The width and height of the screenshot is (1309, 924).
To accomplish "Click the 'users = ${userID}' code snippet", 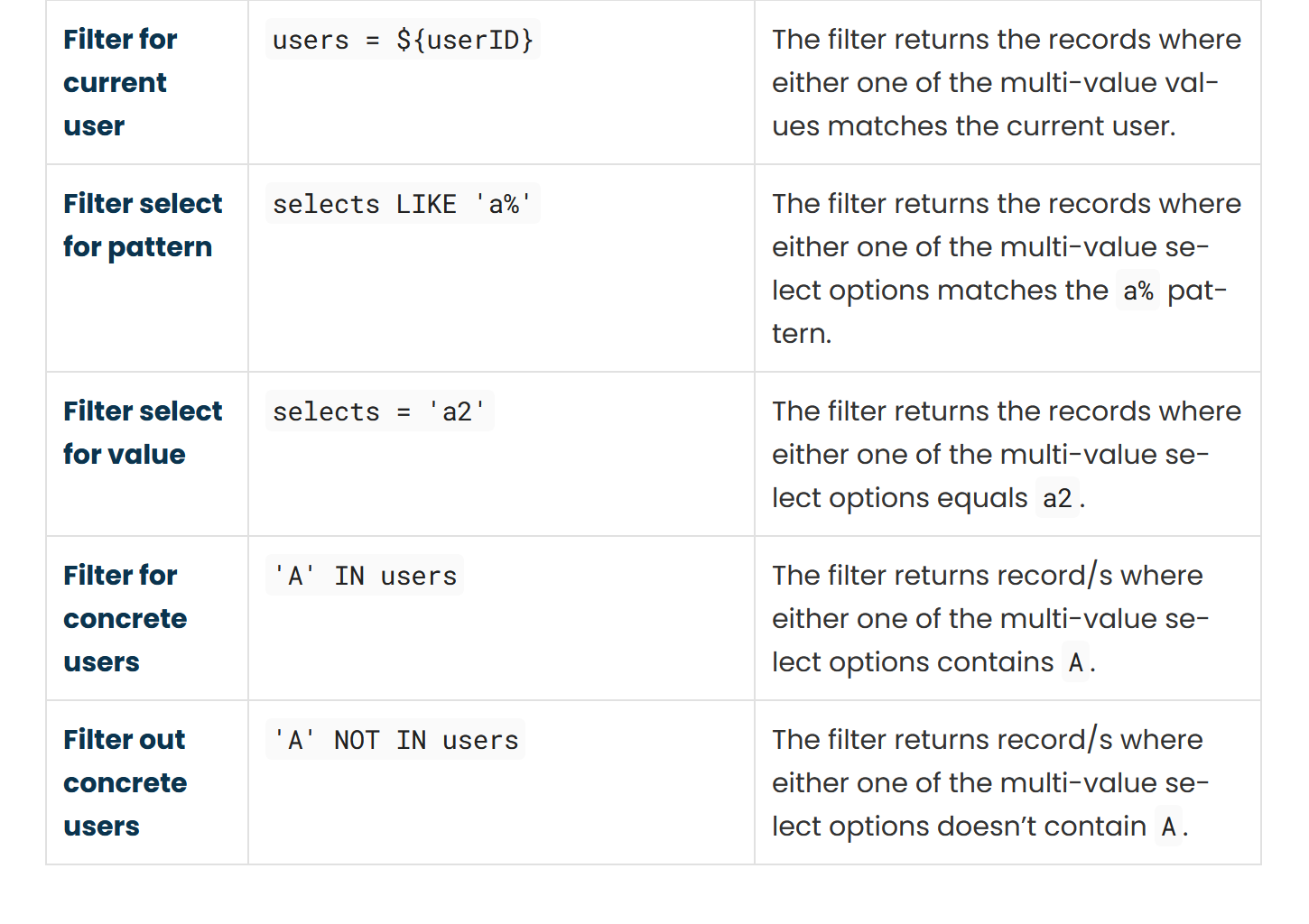I will 403,40.
